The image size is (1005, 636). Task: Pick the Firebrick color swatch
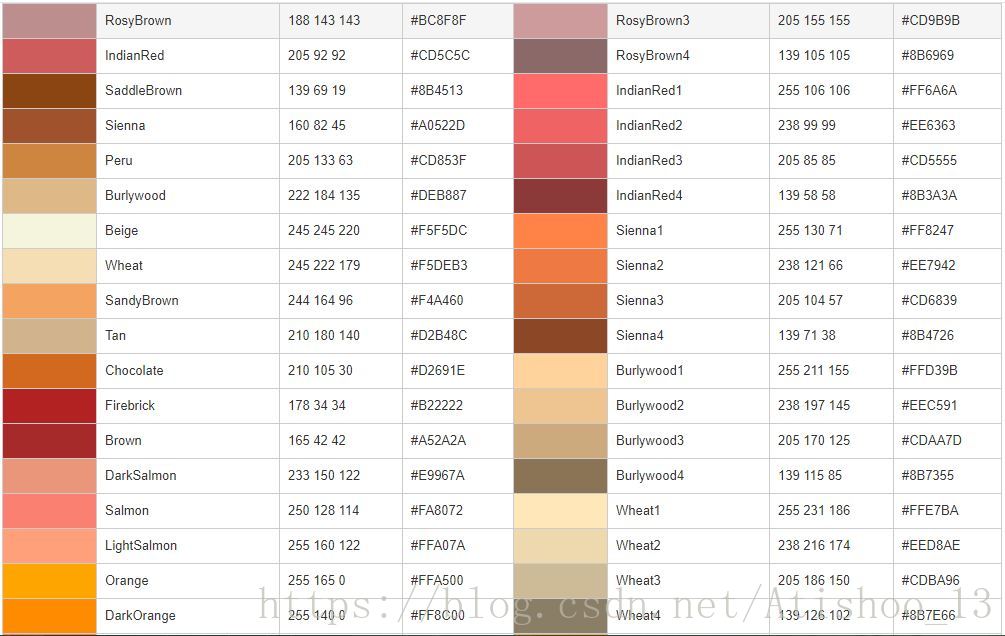click(x=49, y=405)
